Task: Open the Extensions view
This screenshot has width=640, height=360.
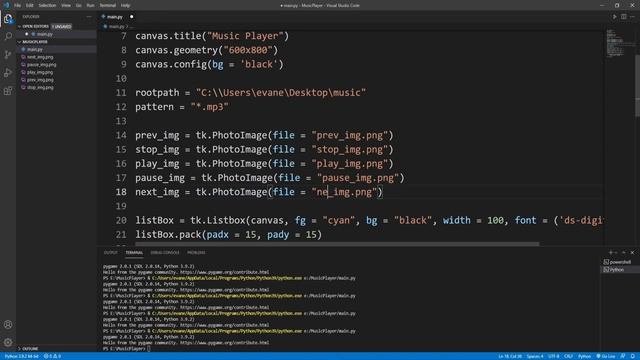Action: coord(8,91)
